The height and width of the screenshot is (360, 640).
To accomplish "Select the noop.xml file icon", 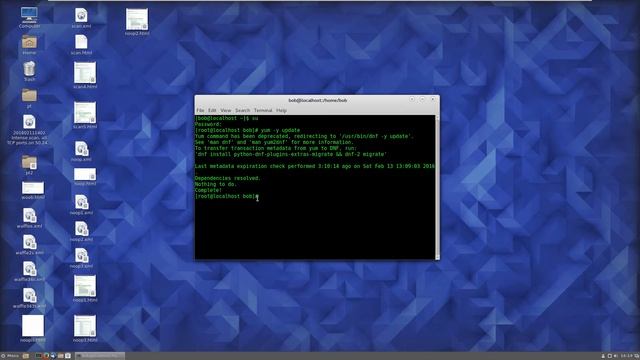I will pos(81,149).
